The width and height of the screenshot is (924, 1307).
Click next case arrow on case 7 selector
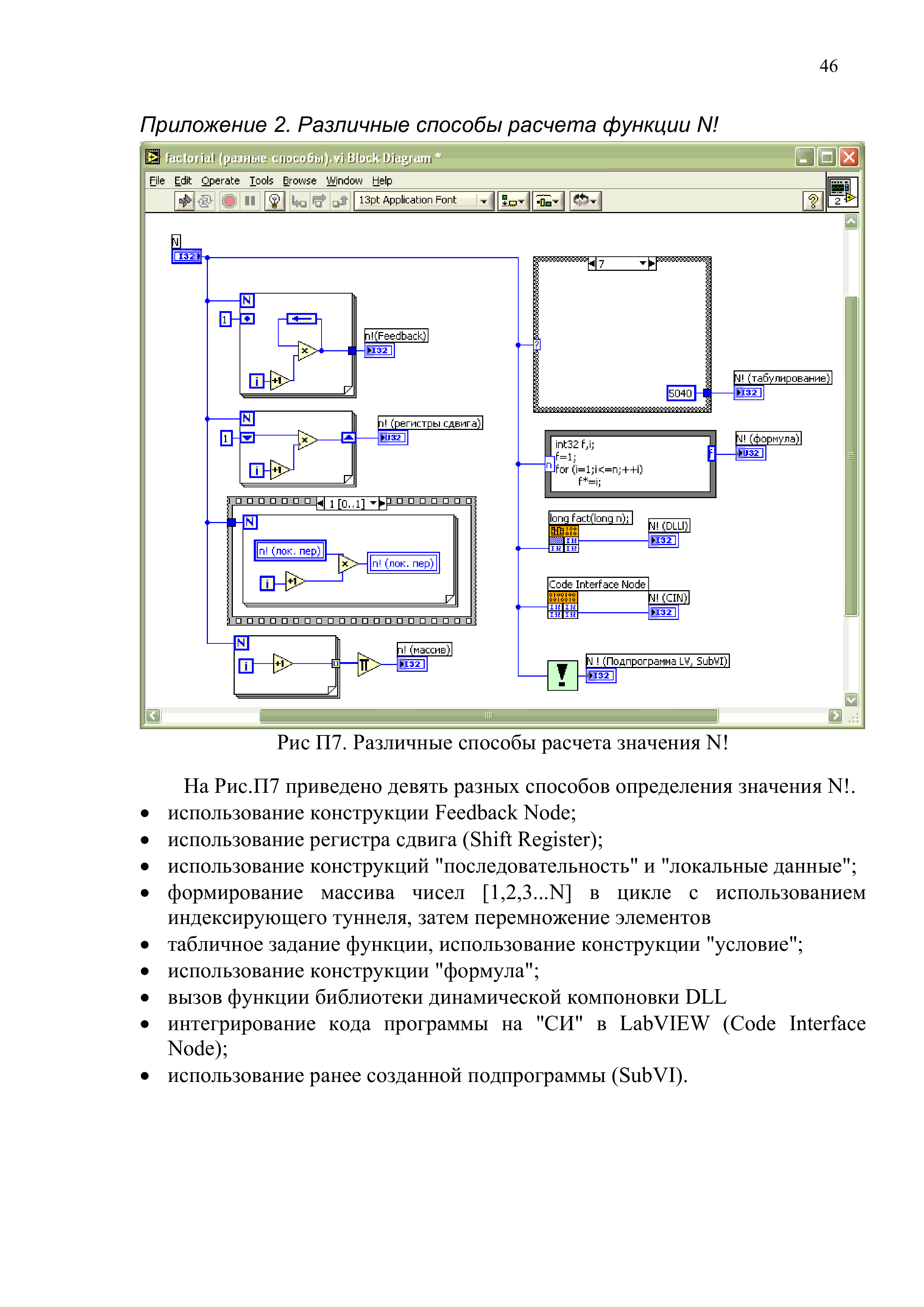(x=652, y=263)
